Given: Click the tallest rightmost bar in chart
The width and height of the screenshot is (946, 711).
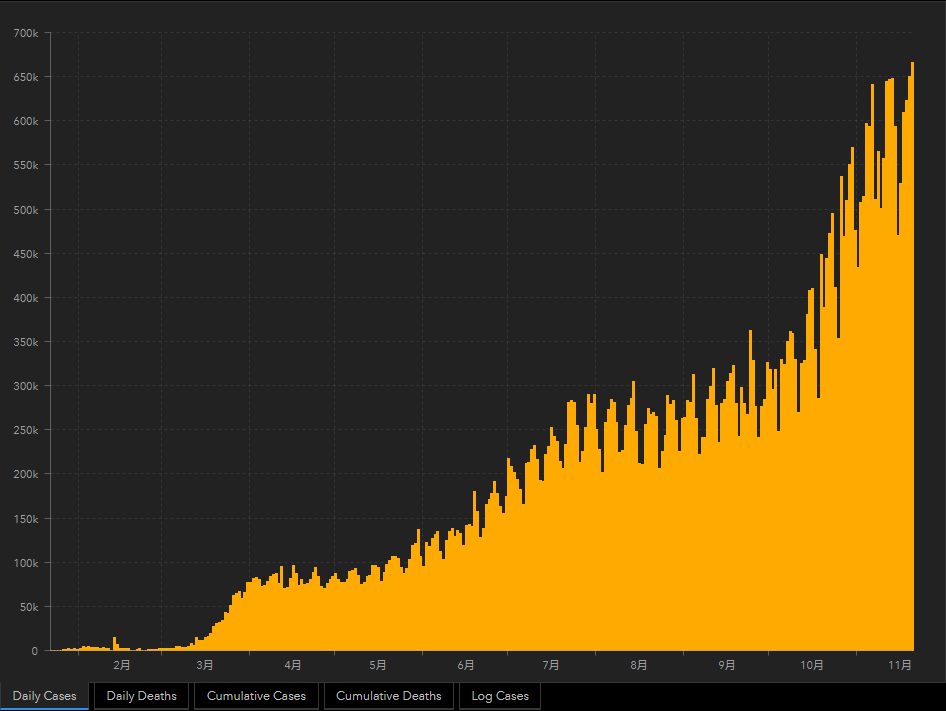Looking at the screenshot, I should coord(912,360).
